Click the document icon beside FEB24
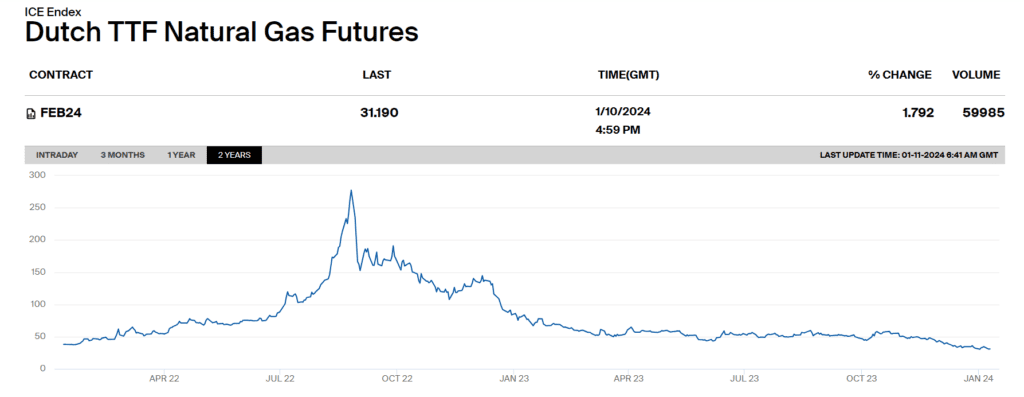Image resolution: width=1024 pixels, height=397 pixels. (31, 114)
